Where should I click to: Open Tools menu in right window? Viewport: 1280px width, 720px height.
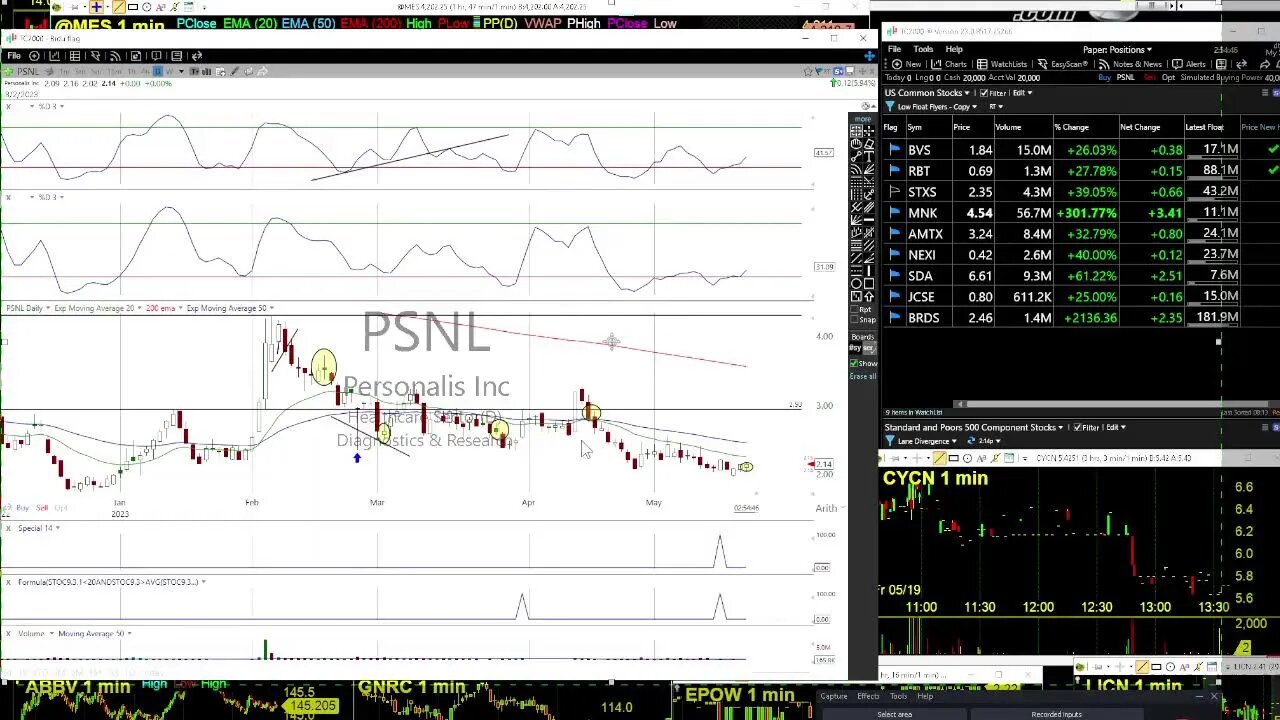(923, 49)
